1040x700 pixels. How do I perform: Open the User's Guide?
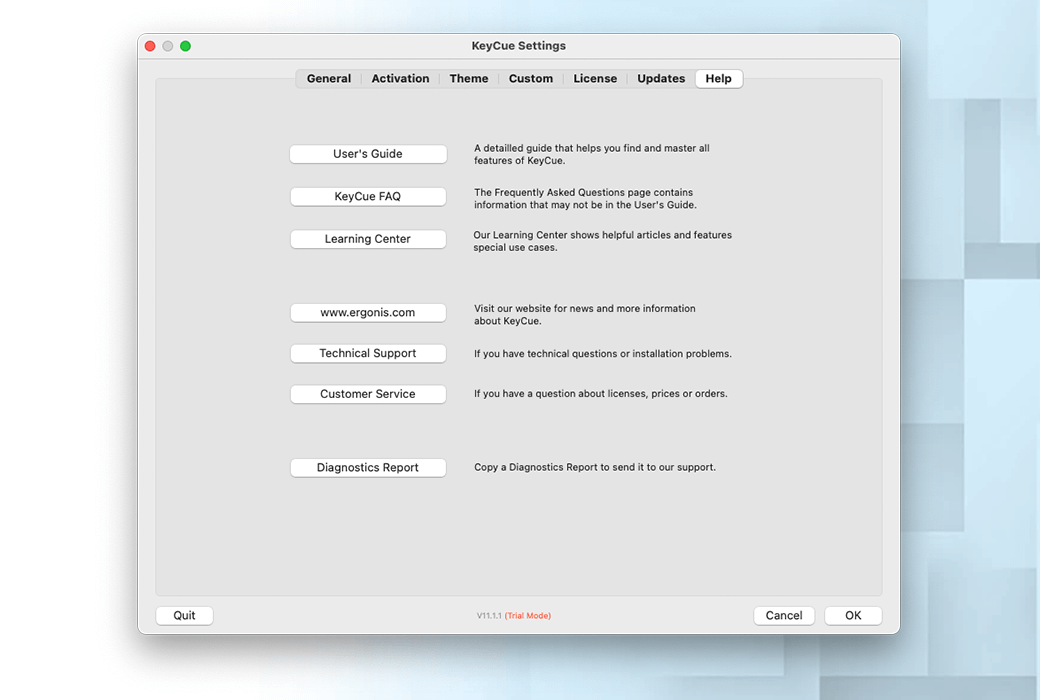click(x=368, y=153)
